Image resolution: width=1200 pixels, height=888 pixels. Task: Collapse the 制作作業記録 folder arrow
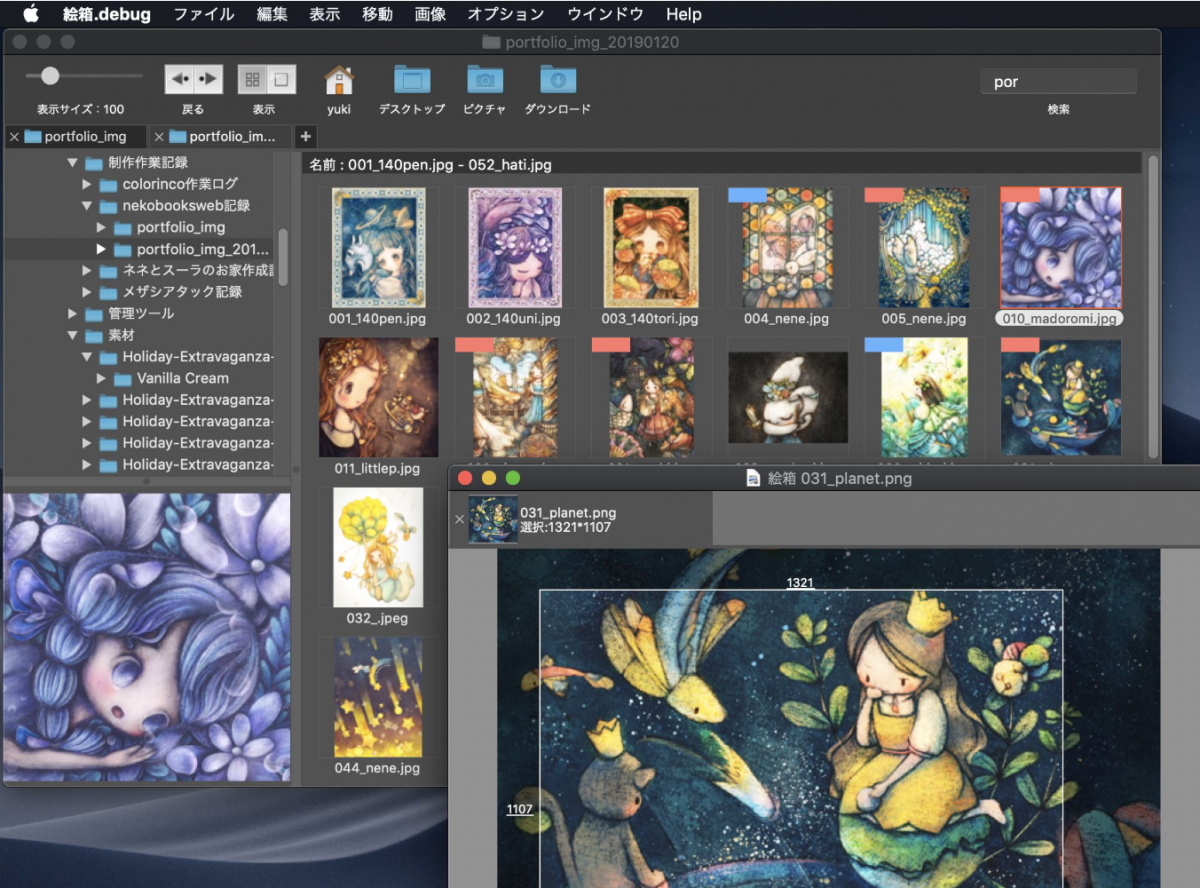[72, 163]
